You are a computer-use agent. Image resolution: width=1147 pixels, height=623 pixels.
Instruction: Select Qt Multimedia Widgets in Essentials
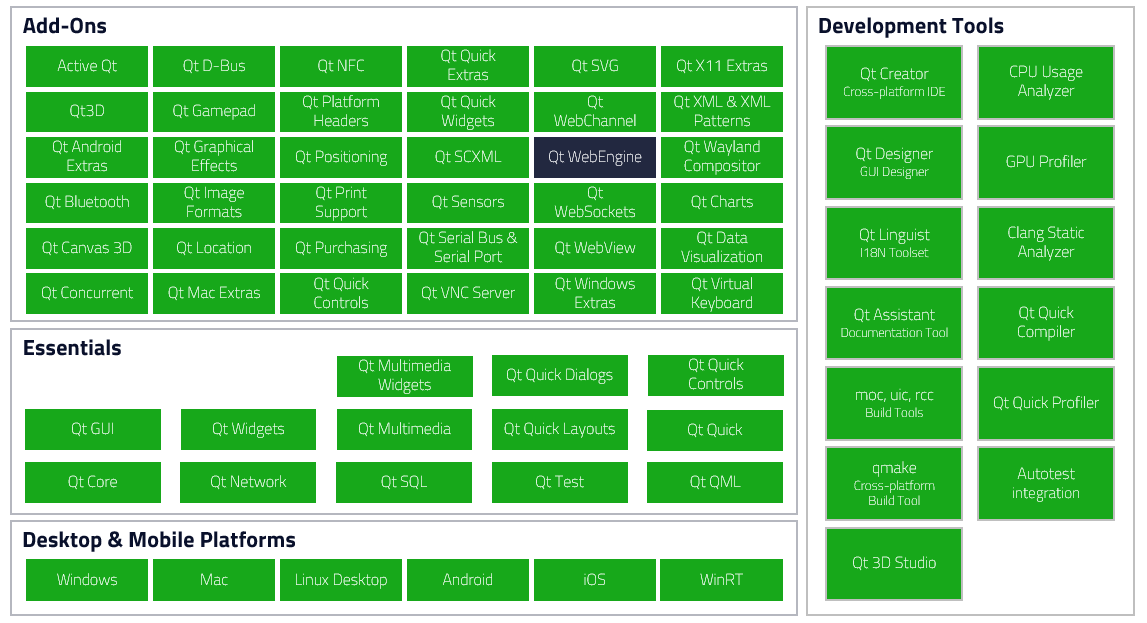(x=405, y=376)
